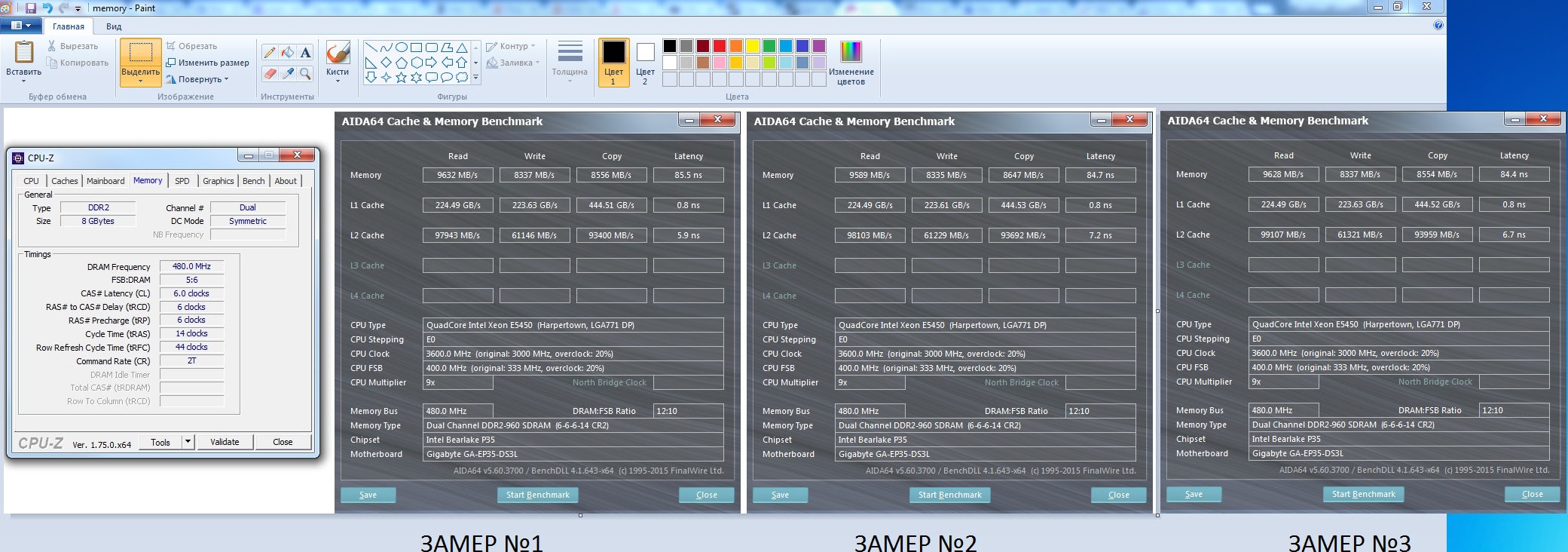Open the Толщина line thickness dropdown
Viewport: 1568px width, 552px height.
570,62
